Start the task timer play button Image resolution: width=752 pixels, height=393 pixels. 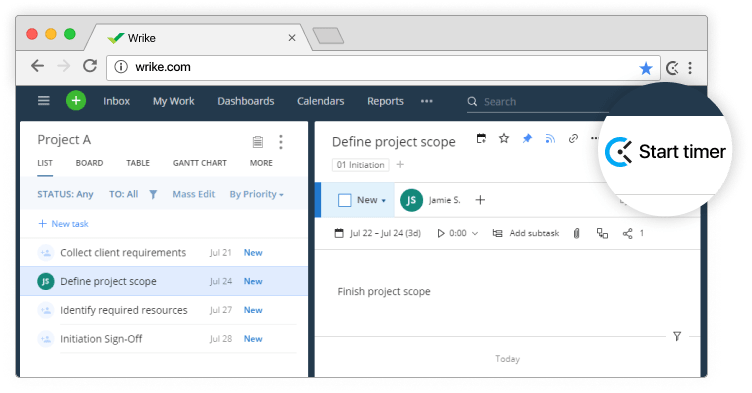[441, 233]
